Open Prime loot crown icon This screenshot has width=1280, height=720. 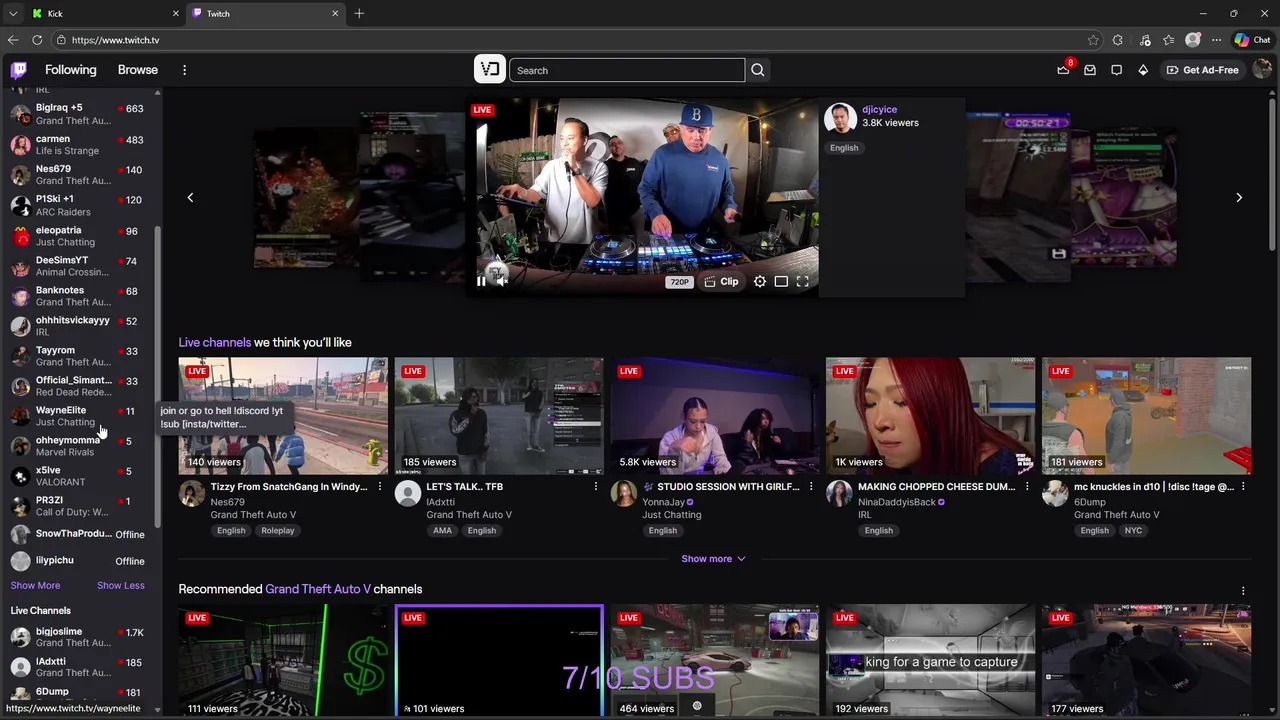tap(1063, 70)
